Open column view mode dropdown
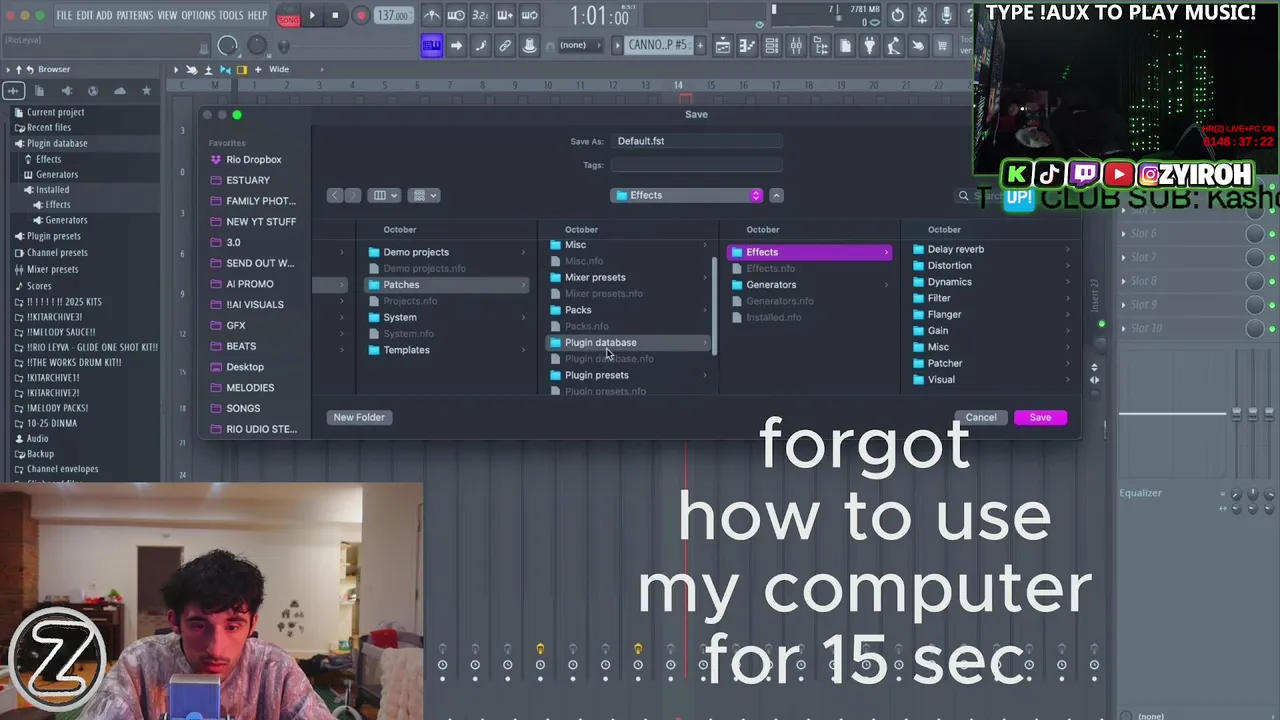The width and height of the screenshot is (1280, 720). [x=385, y=195]
